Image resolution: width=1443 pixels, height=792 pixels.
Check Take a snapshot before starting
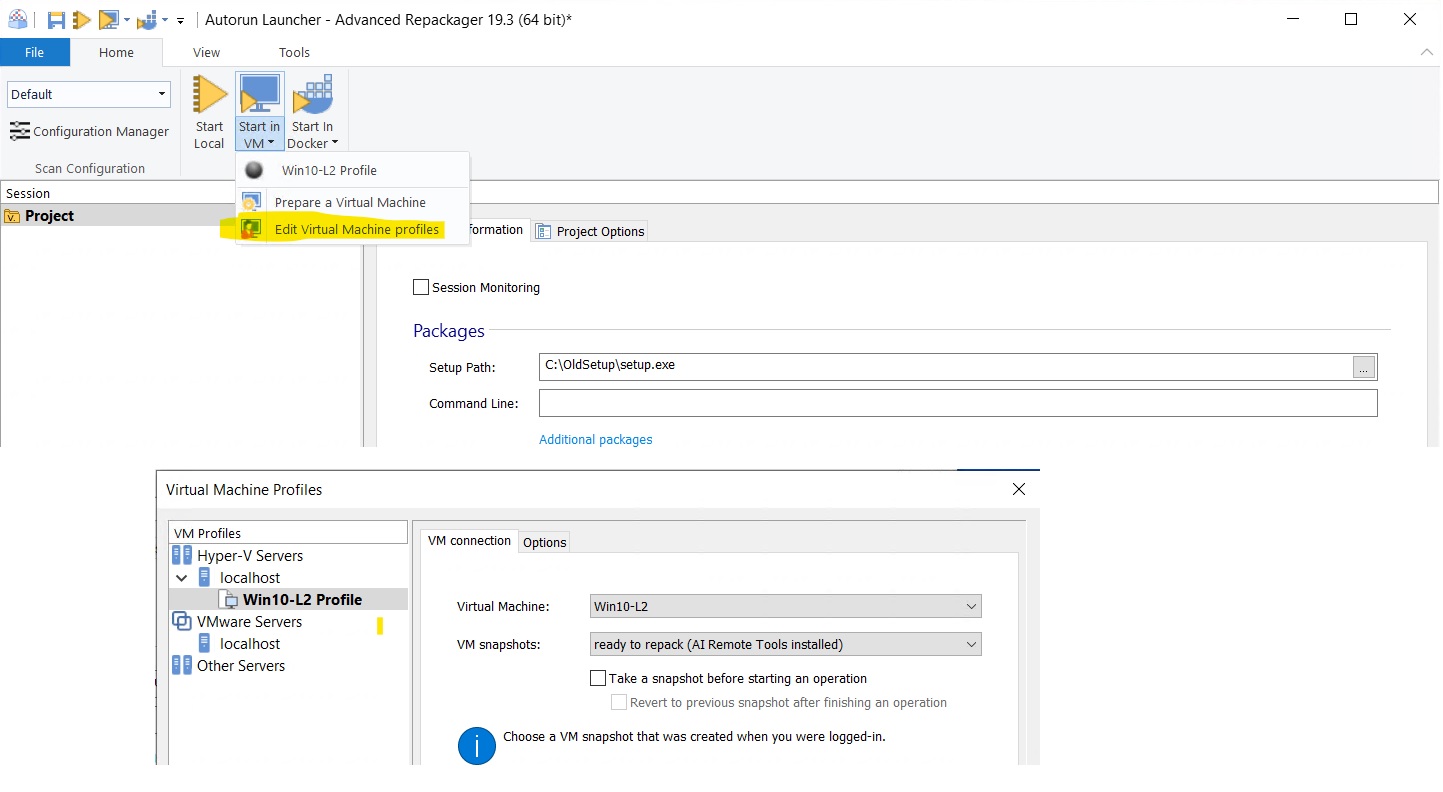coord(598,679)
